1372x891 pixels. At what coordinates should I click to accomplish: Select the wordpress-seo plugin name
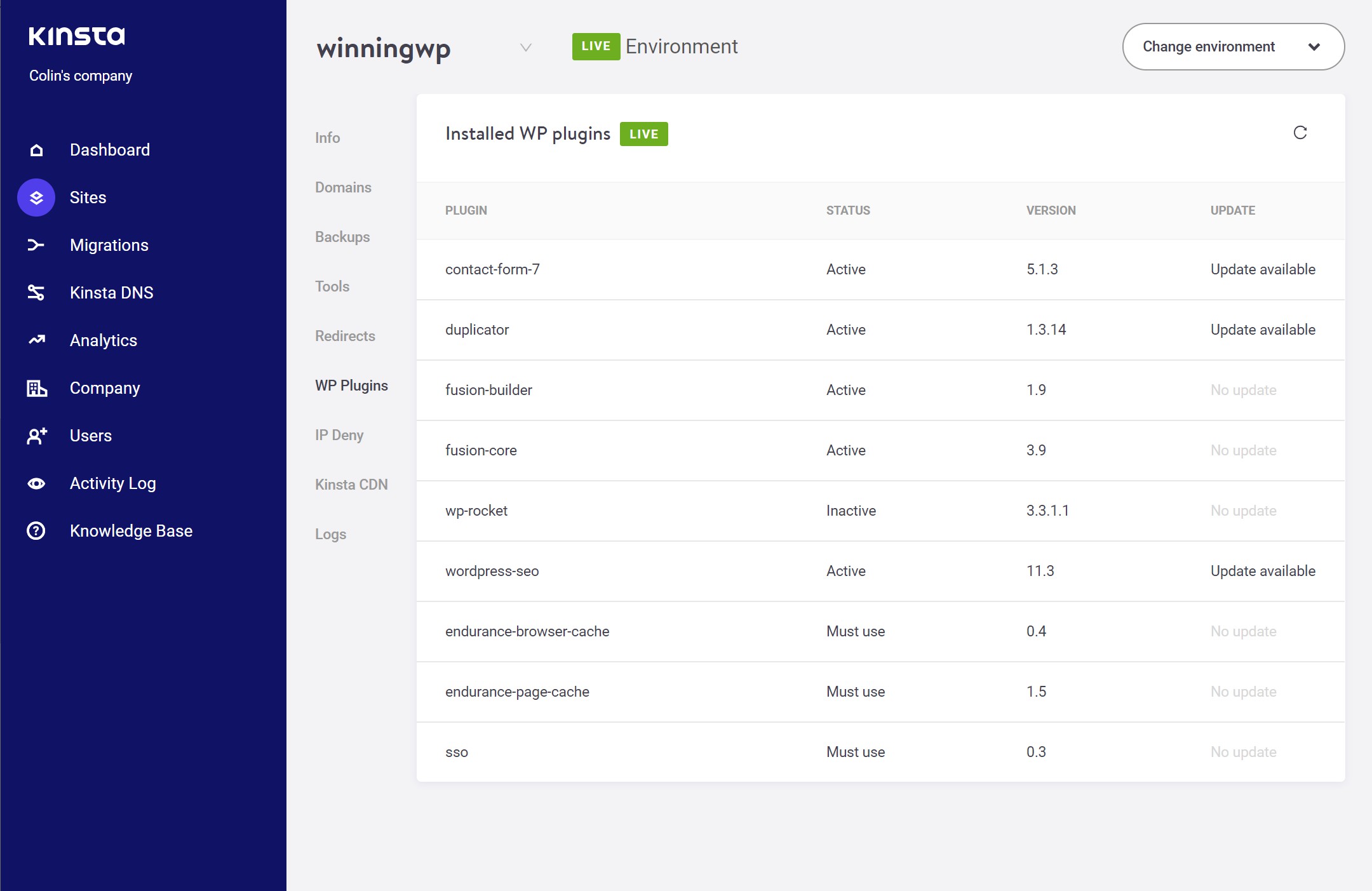[492, 571]
